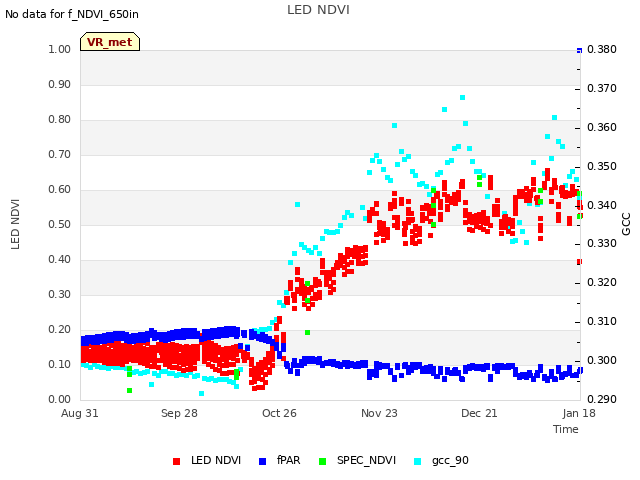
Task: Click the 0.50 left axis tick label
Action: tap(60, 224)
